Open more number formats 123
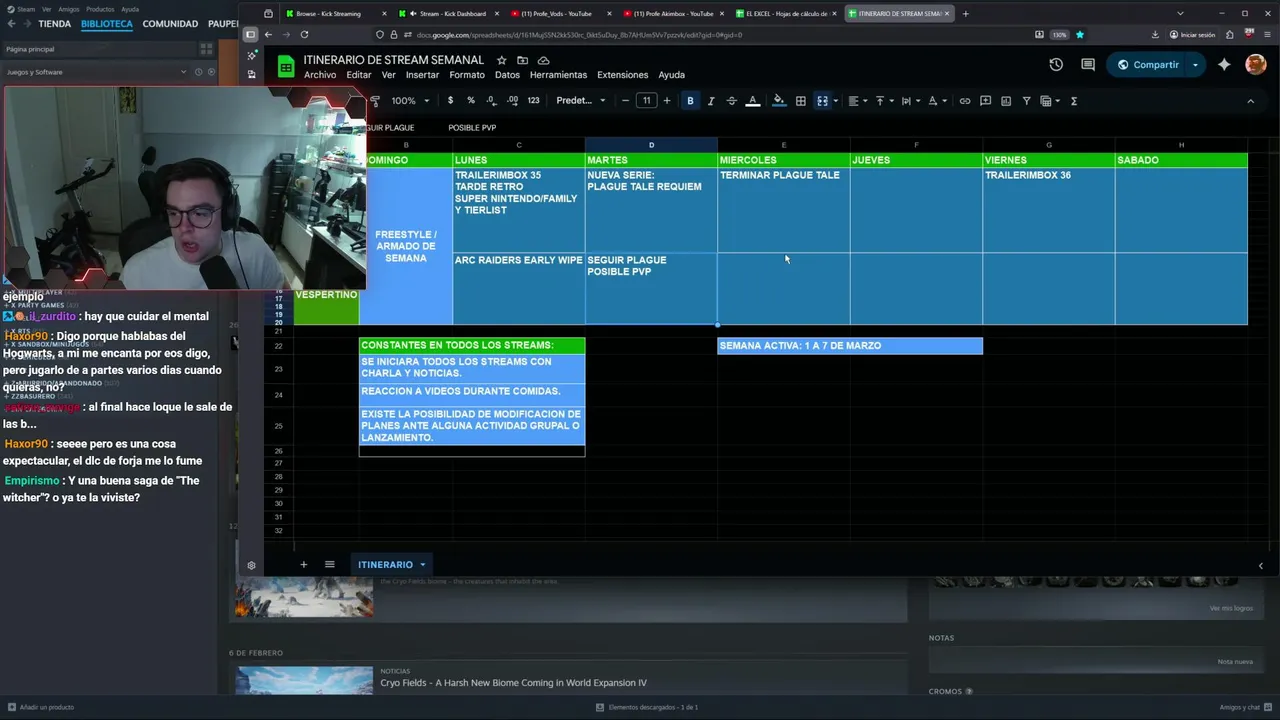1280x720 pixels. click(x=533, y=101)
